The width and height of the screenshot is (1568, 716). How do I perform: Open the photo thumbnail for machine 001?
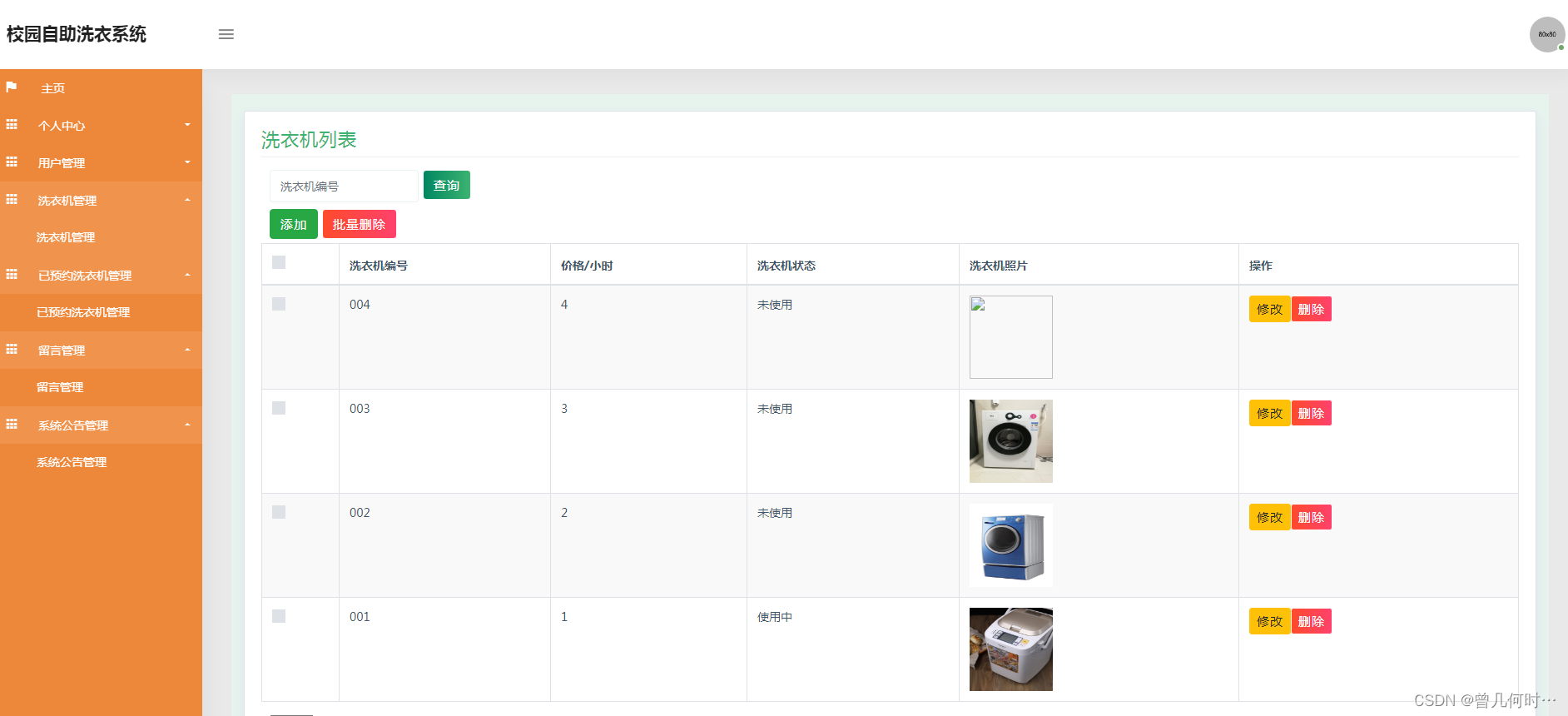(1011, 649)
